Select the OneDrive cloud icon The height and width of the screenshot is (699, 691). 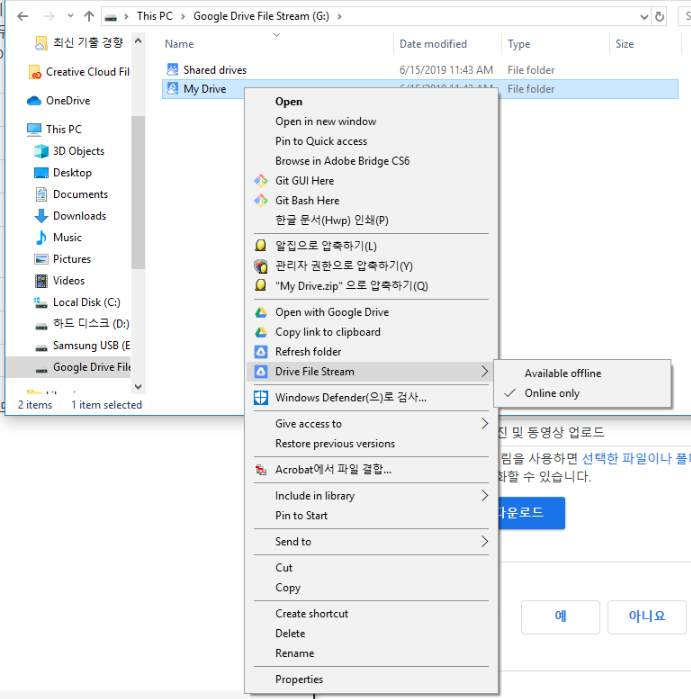coord(34,101)
